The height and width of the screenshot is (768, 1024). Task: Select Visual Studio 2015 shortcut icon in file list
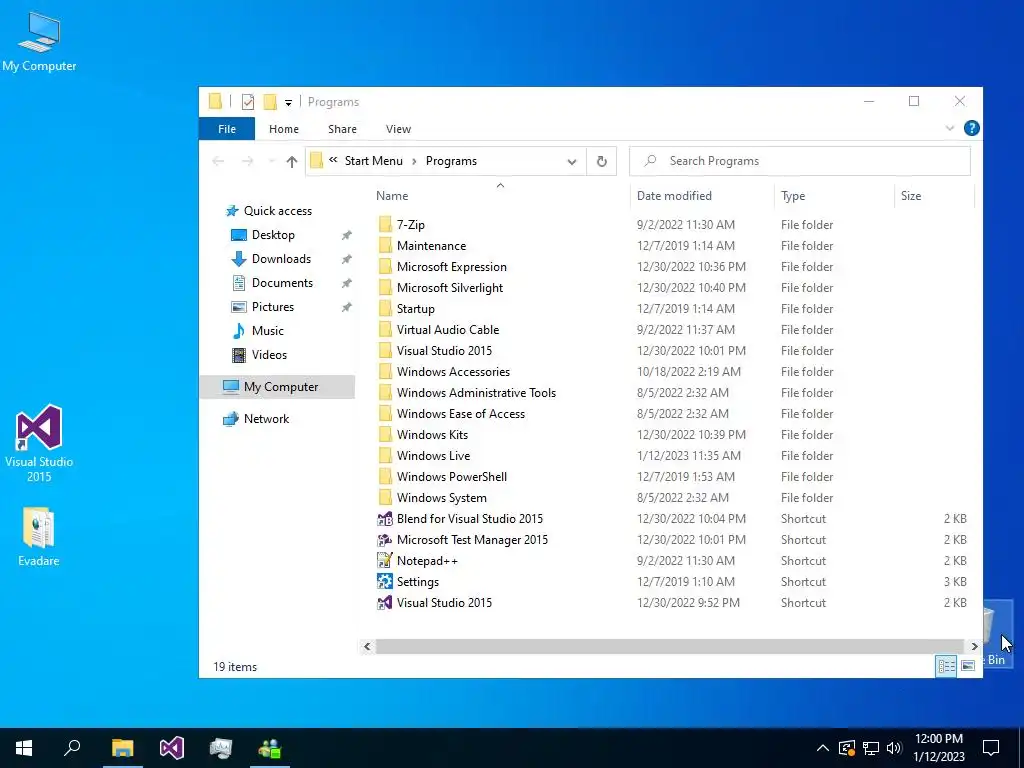coord(385,603)
